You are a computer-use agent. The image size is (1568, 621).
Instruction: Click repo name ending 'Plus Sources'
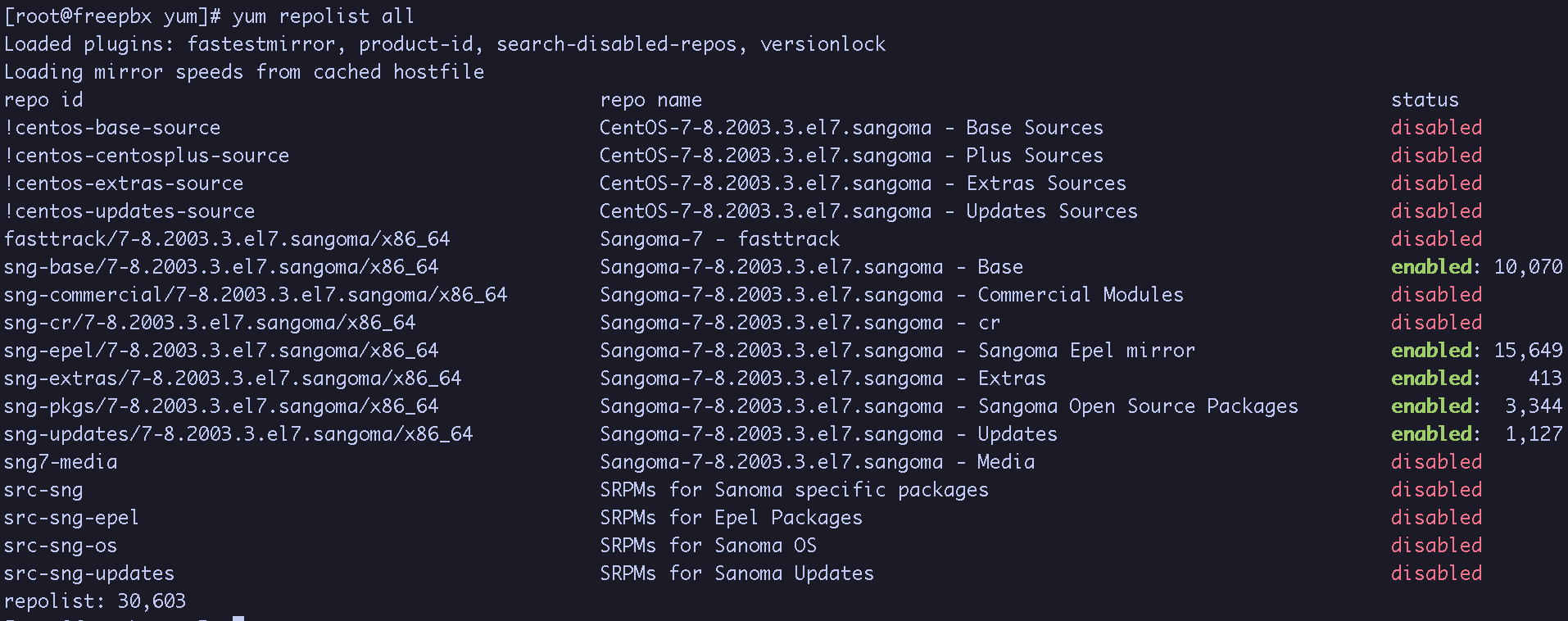point(851,156)
